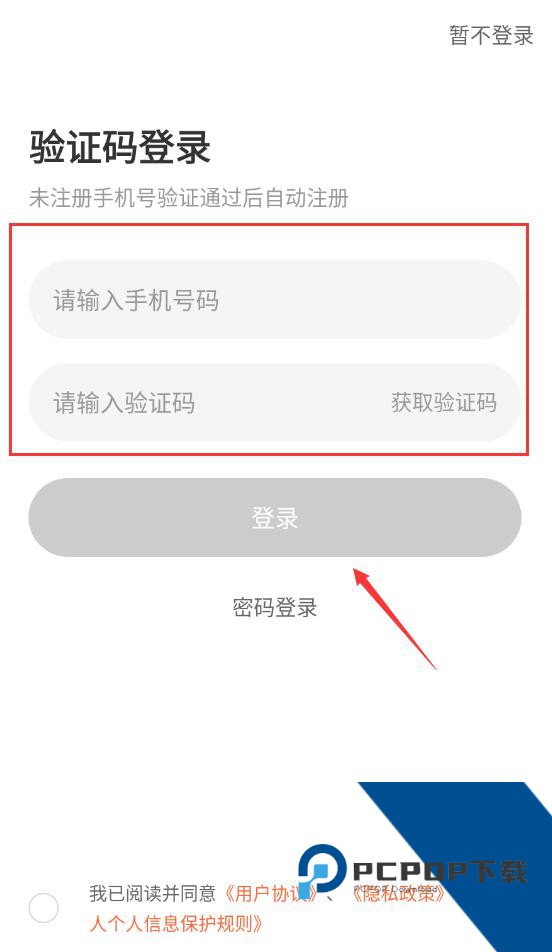Click the PCPOP下载 watermark text
The image size is (552, 952).
[x=440, y=872]
